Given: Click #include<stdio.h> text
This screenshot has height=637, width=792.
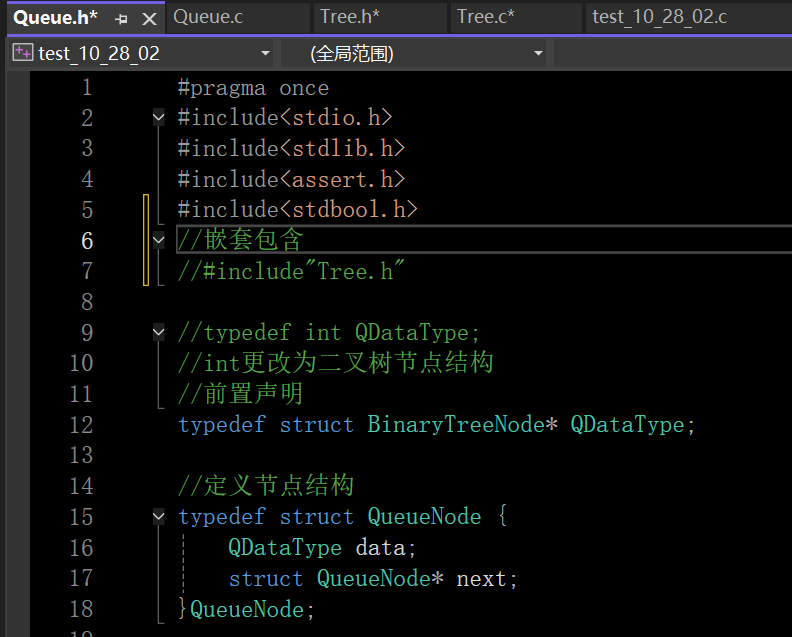Looking at the screenshot, I should (285, 118).
